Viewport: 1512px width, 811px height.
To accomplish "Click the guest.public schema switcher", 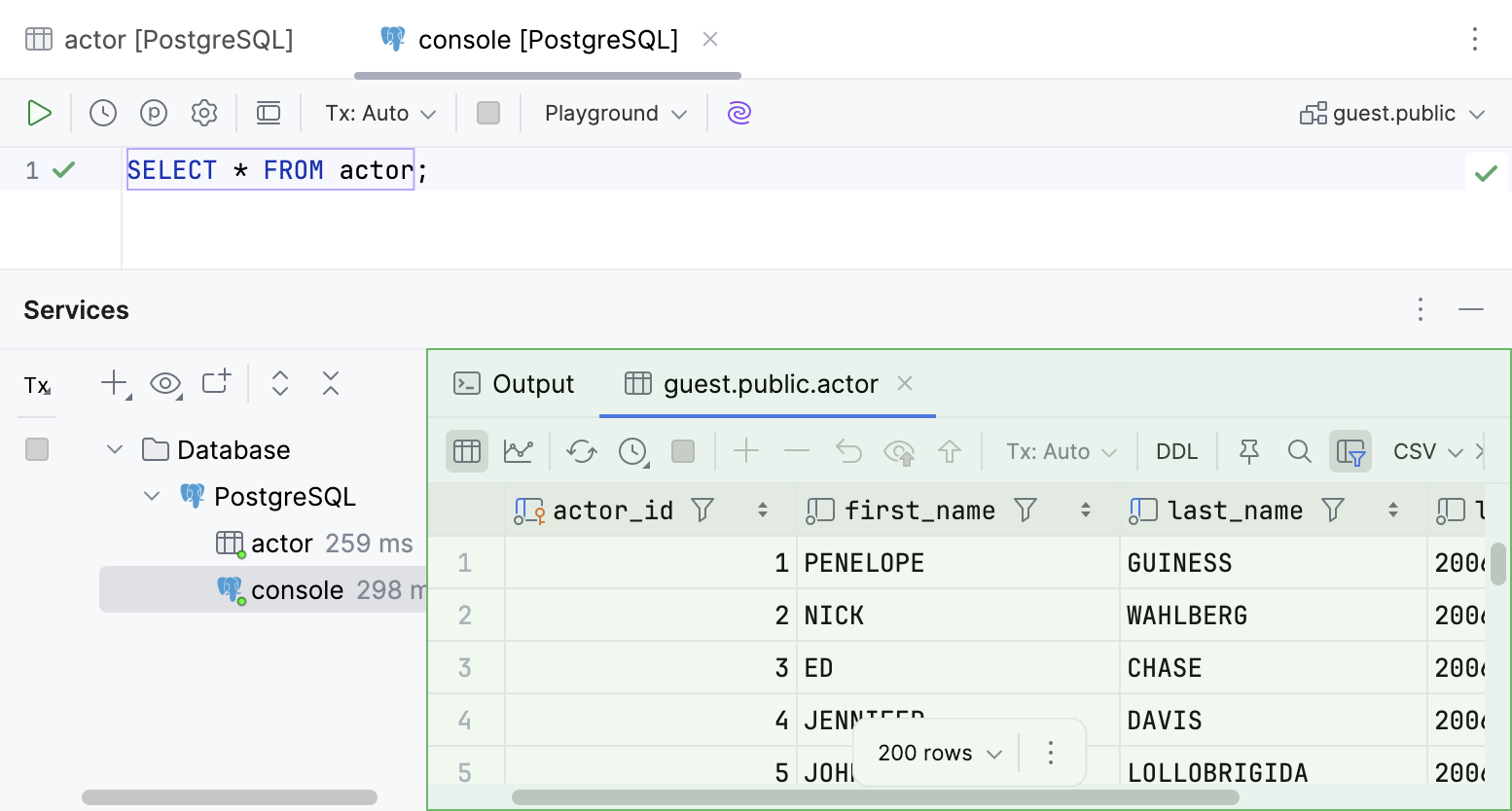I will click(1391, 113).
